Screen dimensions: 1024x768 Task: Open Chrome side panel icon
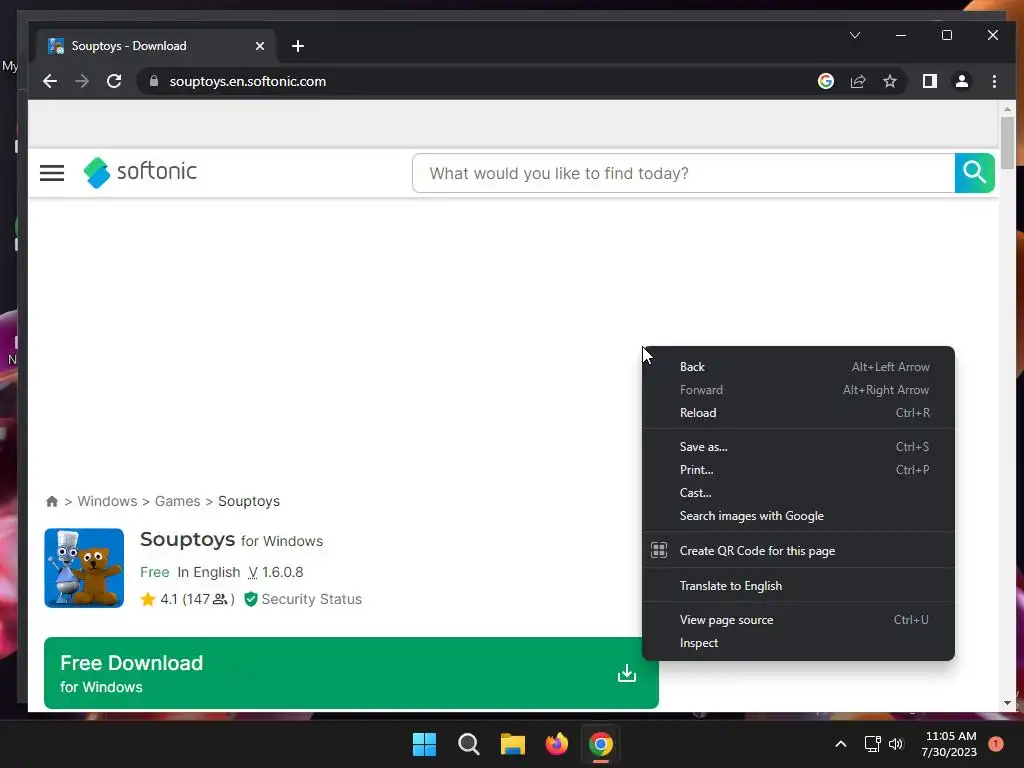[x=930, y=81]
